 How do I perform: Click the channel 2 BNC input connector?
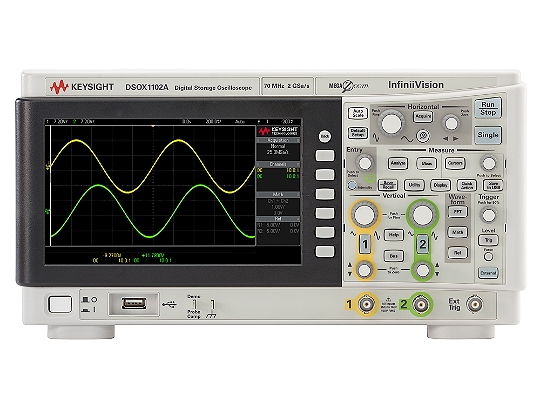(x=420, y=304)
